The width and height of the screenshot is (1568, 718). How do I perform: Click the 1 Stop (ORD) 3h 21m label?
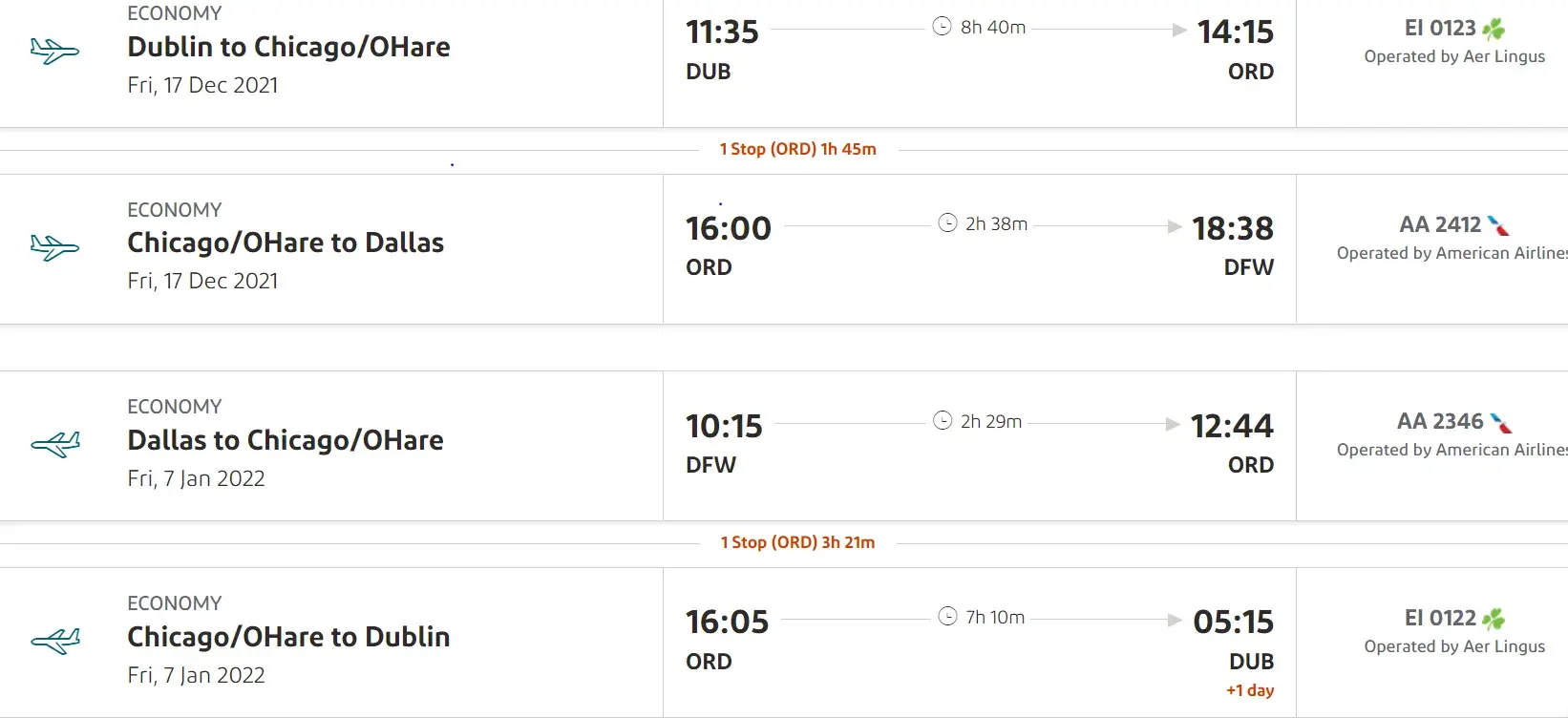(x=797, y=542)
